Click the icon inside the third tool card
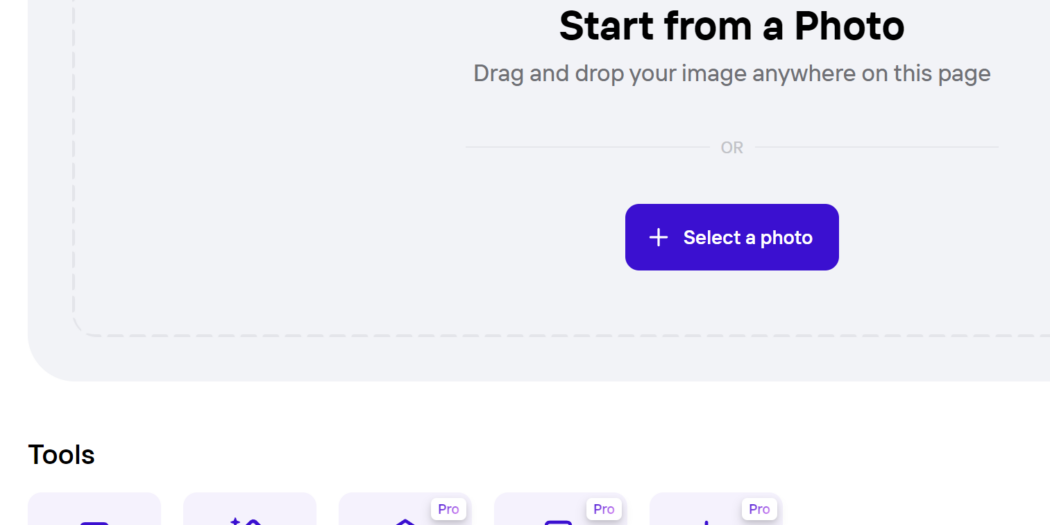Image resolution: width=1050 pixels, height=525 pixels. 405,522
